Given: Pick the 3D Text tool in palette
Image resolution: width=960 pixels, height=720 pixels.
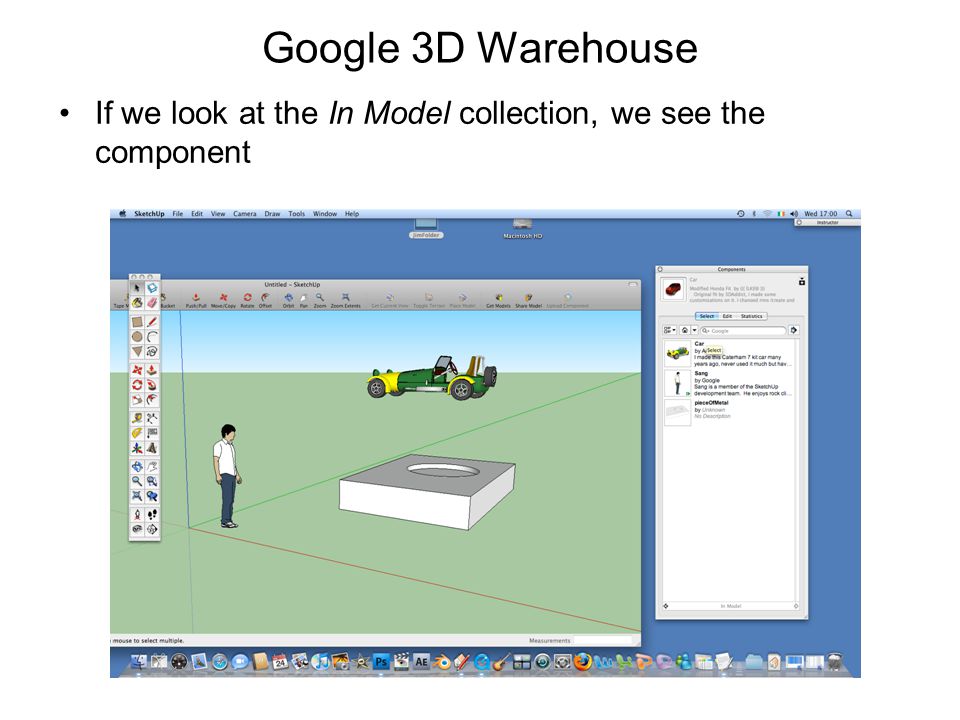Looking at the screenshot, I should coord(152,448).
